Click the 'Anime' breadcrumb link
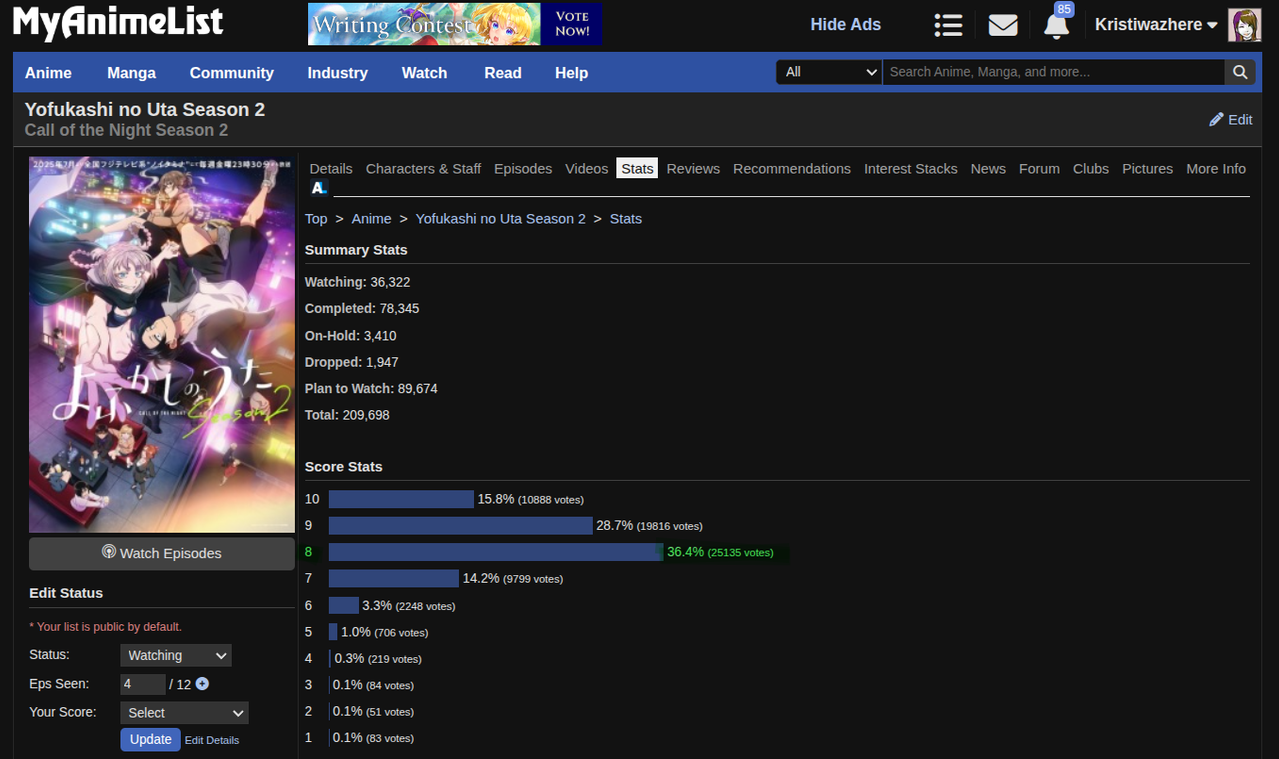 (x=371, y=218)
